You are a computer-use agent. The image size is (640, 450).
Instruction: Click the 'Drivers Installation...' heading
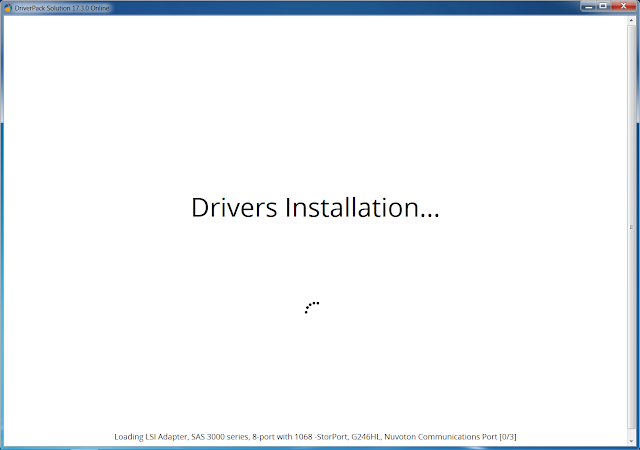[315, 208]
